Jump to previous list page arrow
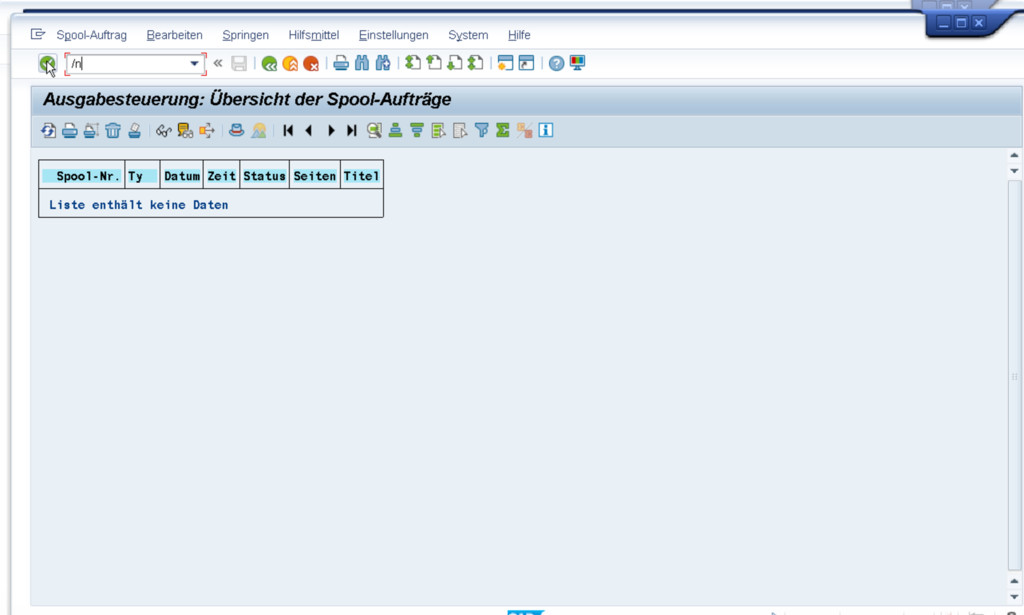Image resolution: width=1024 pixels, height=615 pixels. click(x=309, y=131)
